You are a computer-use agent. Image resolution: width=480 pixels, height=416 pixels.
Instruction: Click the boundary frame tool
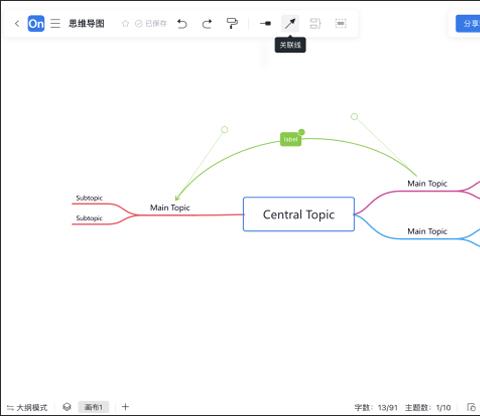340,24
